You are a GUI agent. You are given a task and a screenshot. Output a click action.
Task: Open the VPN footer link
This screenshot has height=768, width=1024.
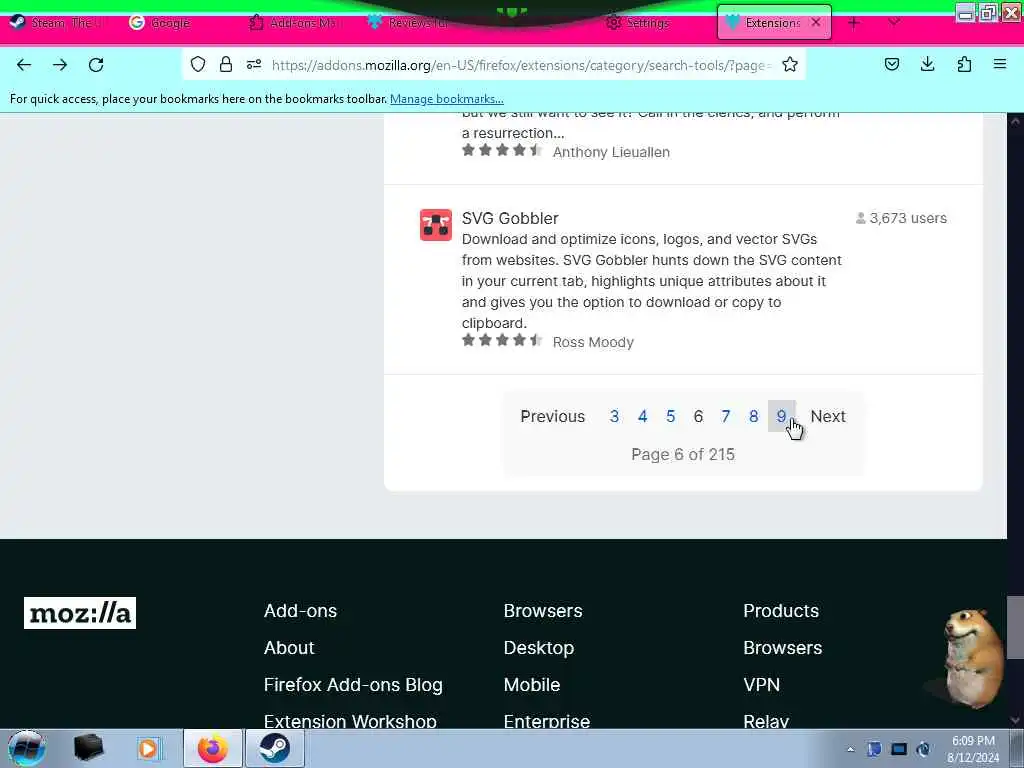pyautogui.click(x=761, y=685)
